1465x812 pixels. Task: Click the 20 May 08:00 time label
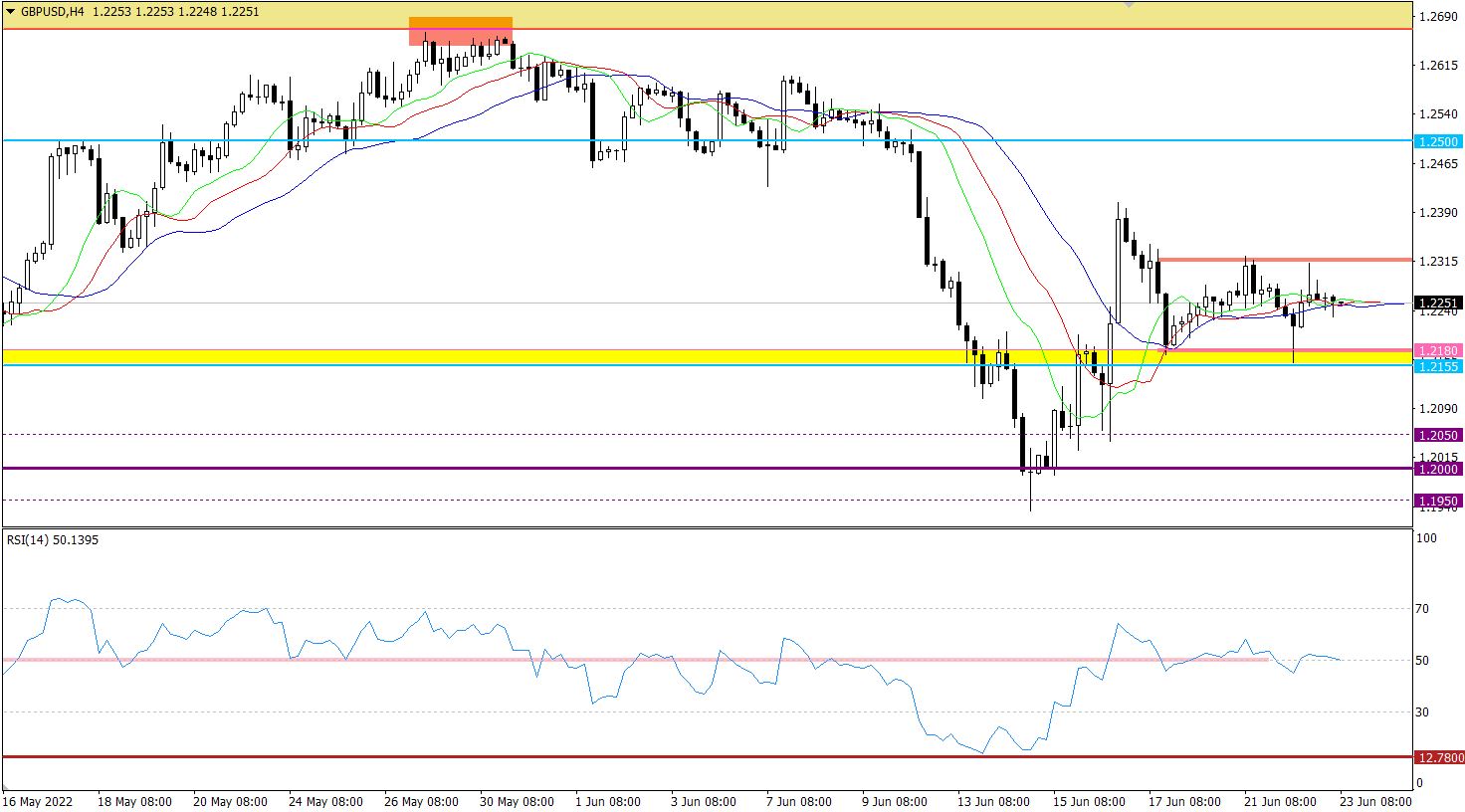230,801
